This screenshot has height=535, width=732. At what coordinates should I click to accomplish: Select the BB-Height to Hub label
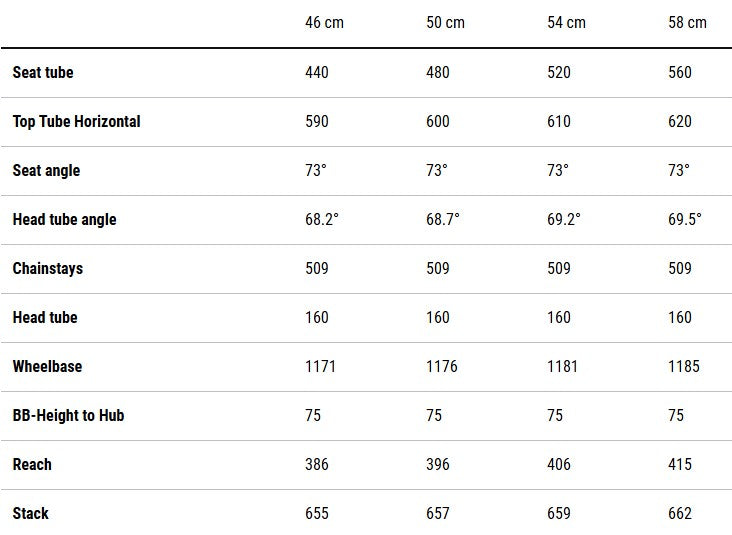68,415
